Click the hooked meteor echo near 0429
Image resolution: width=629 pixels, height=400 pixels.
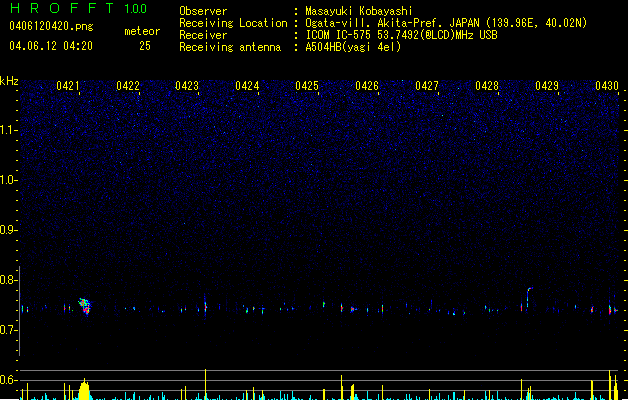pyautogui.click(x=529, y=297)
